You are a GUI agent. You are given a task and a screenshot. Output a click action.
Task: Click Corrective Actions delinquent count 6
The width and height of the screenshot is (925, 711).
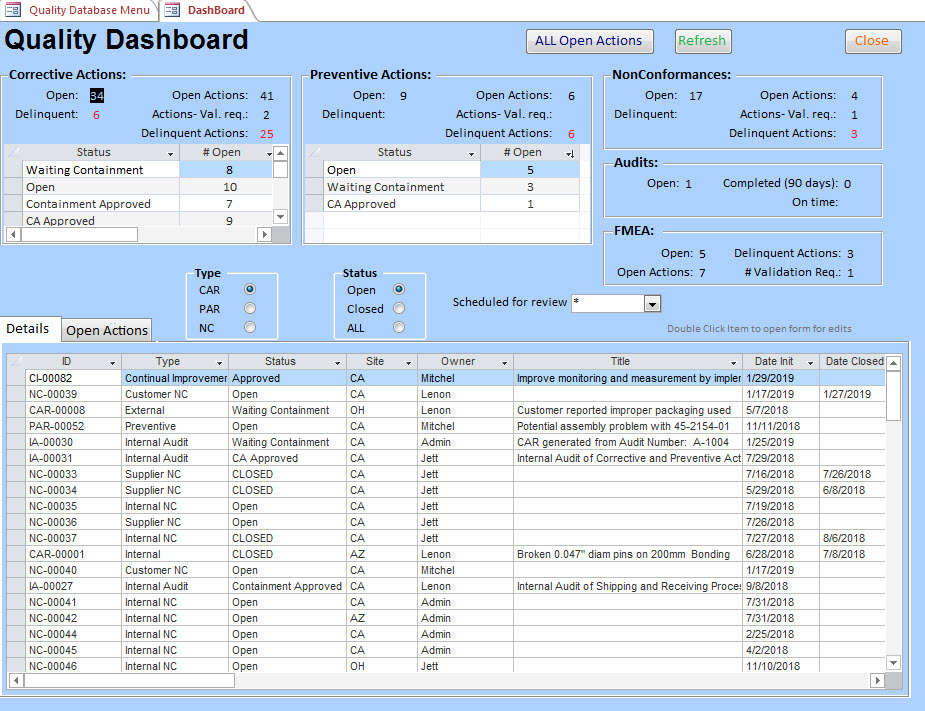pos(96,114)
